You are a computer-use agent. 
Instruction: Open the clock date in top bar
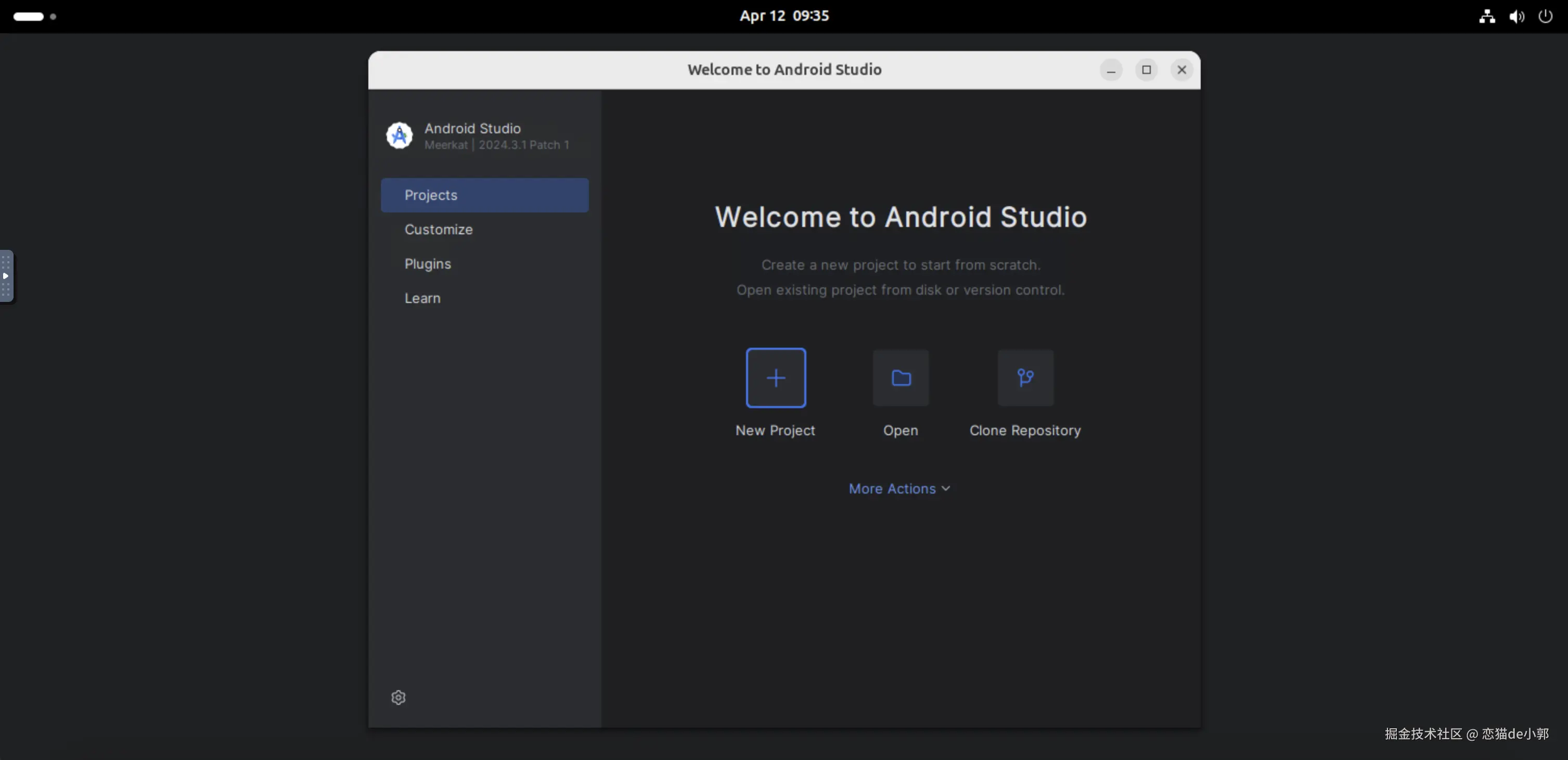(784, 16)
